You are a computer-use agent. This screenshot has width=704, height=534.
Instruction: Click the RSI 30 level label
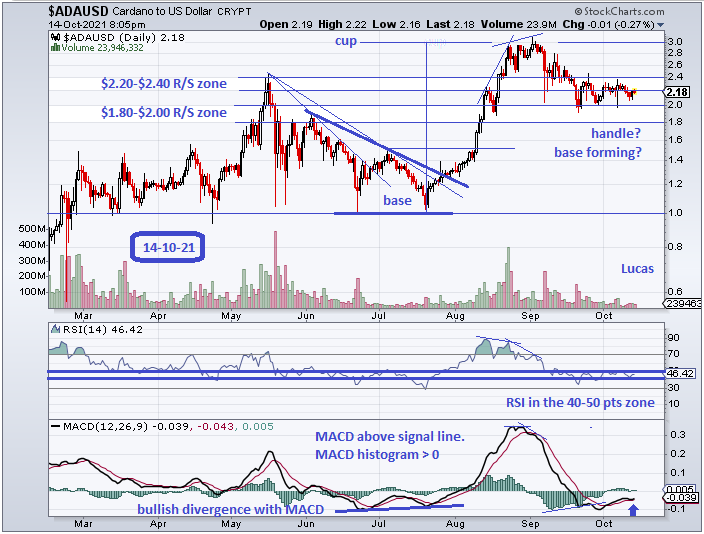(x=673, y=387)
